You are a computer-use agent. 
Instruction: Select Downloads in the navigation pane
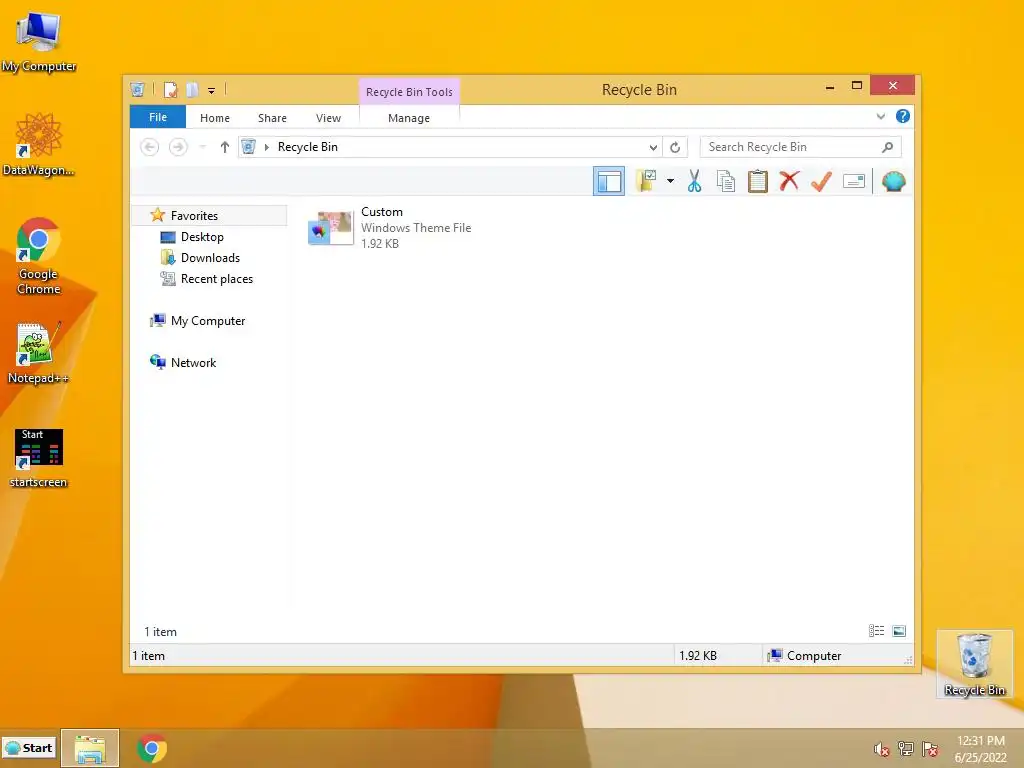pos(210,257)
